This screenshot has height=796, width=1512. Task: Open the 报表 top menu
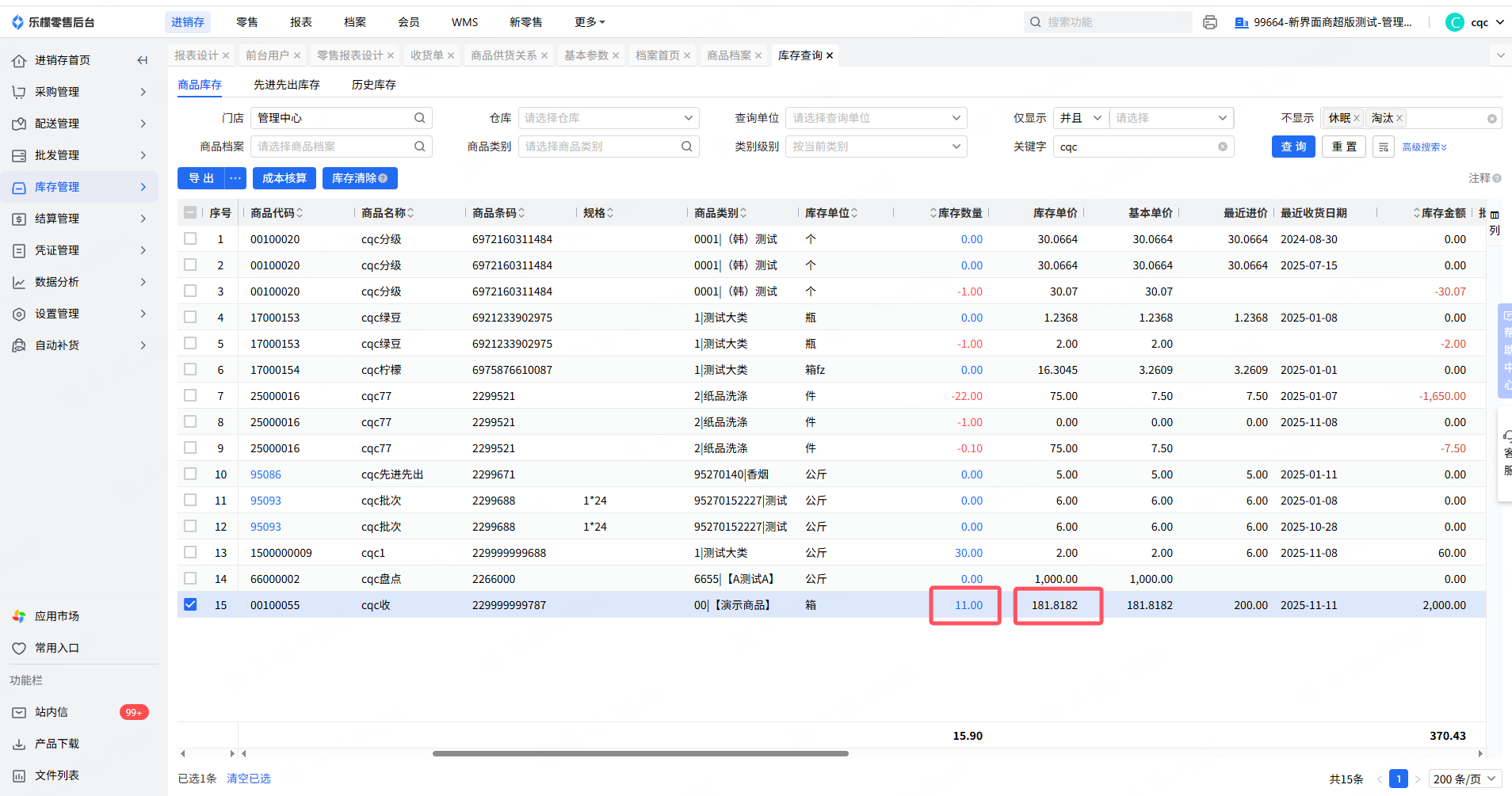tap(300, 22)
